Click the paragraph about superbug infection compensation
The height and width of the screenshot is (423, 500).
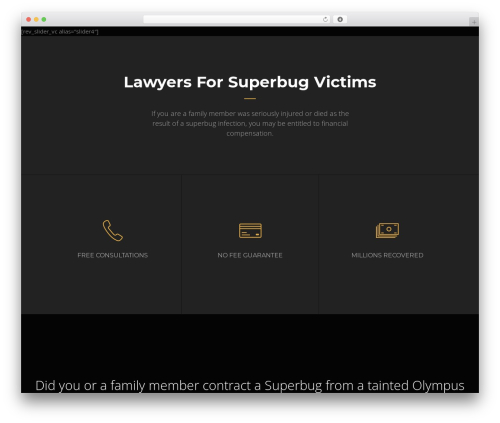click(250, 123)
